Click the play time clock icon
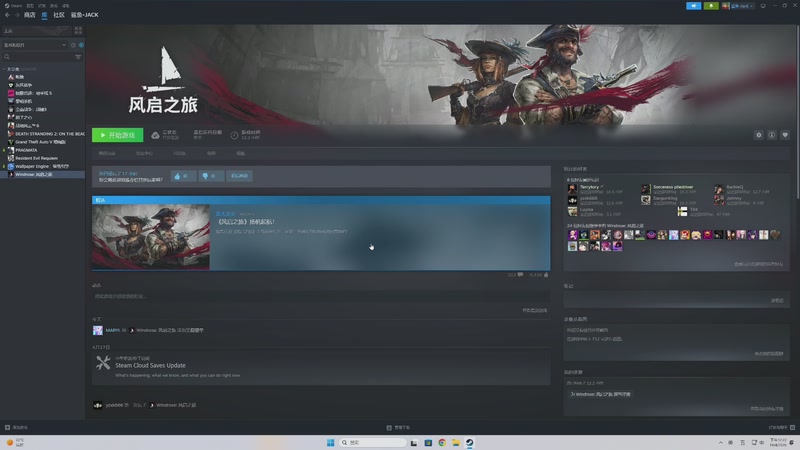 click(x=234, y=135)
